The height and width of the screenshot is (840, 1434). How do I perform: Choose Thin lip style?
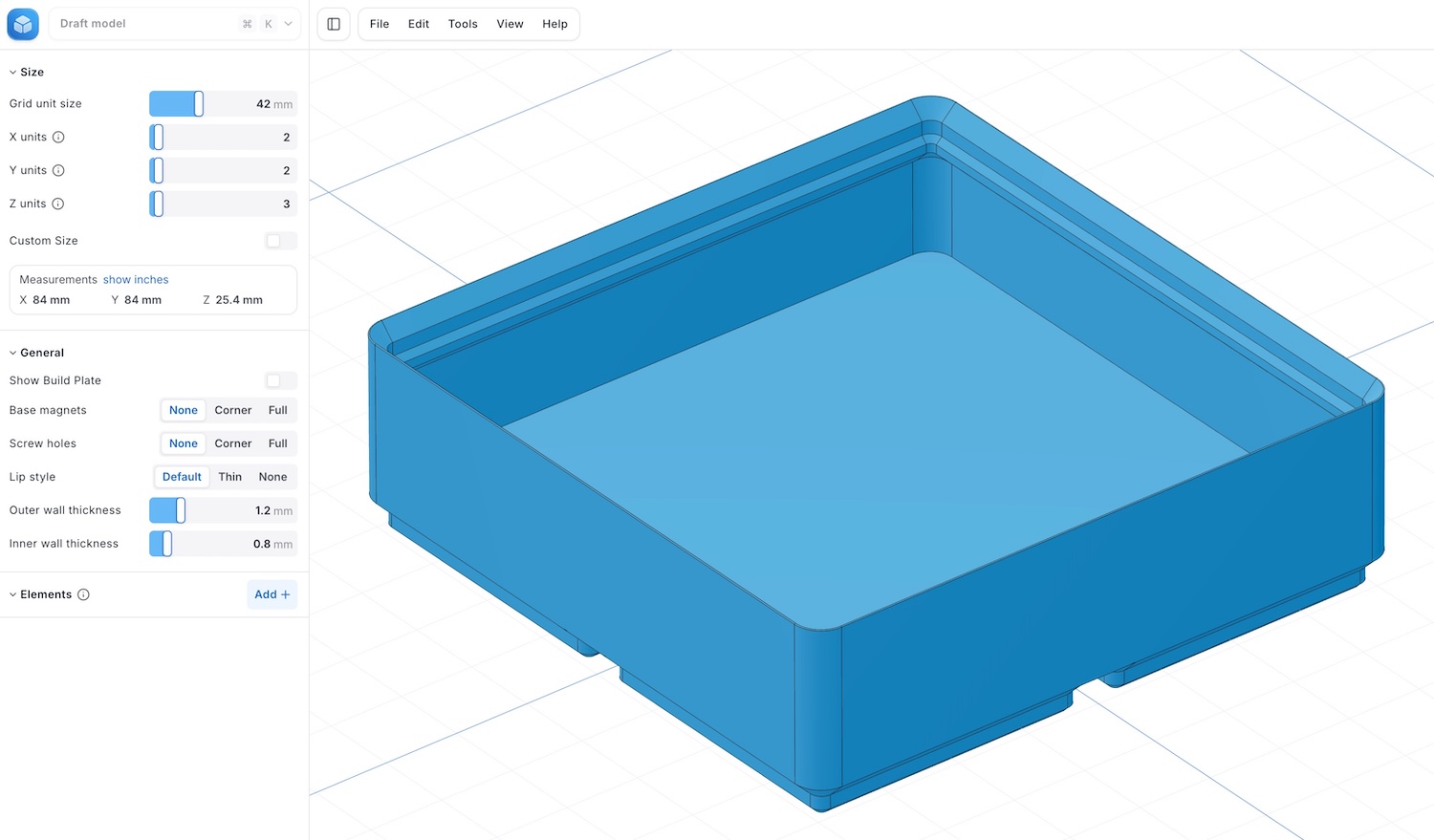pos(229,477)
